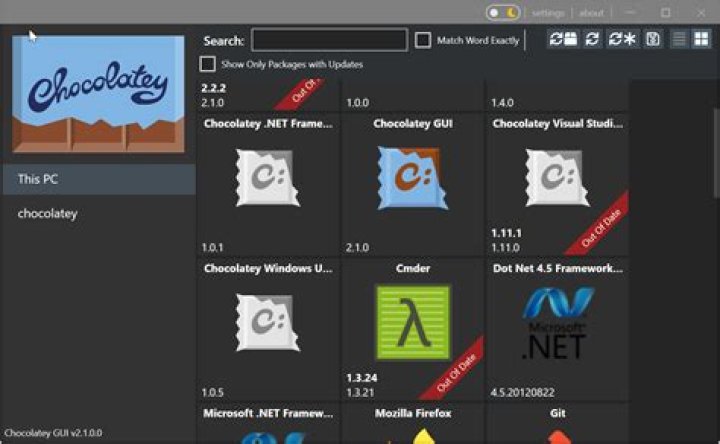Screen dimensions: 720x444
Task: Switch to tile view layout
Action: point(701,39)
